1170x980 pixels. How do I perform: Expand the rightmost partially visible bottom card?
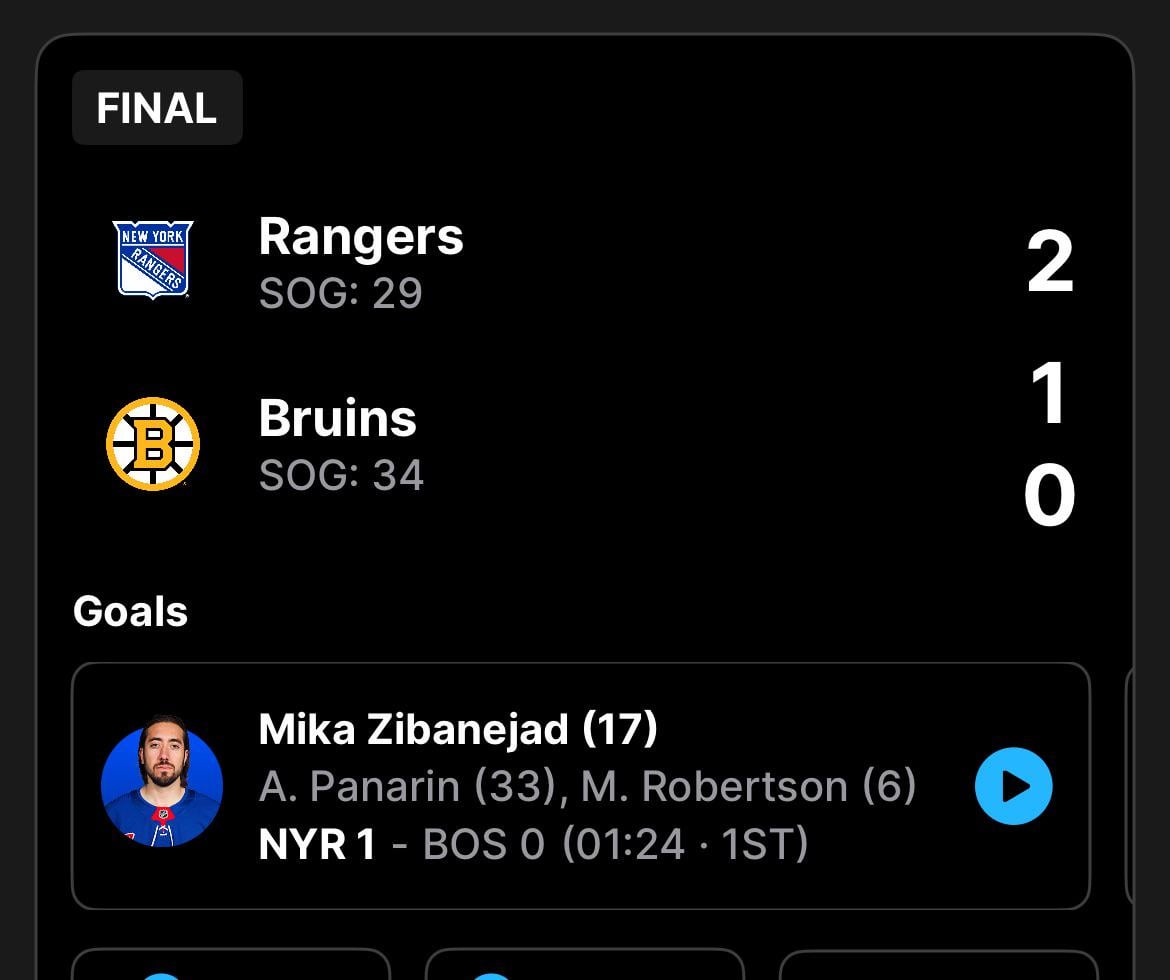[940, 965]
